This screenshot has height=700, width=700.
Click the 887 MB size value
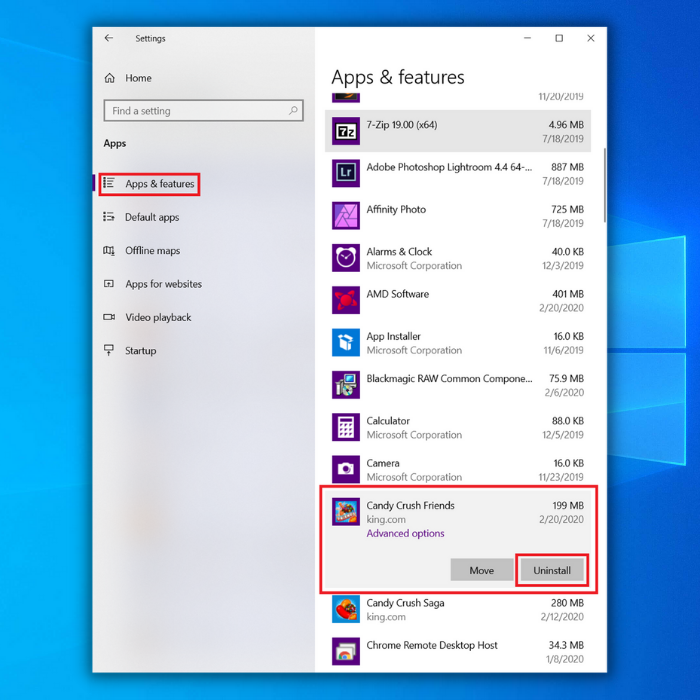click(567, 167)
